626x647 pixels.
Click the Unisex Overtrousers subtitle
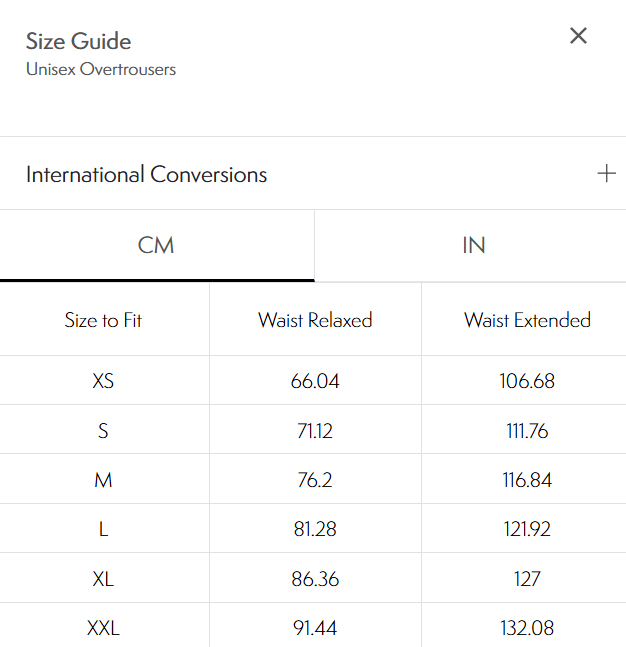coord(101,70)
